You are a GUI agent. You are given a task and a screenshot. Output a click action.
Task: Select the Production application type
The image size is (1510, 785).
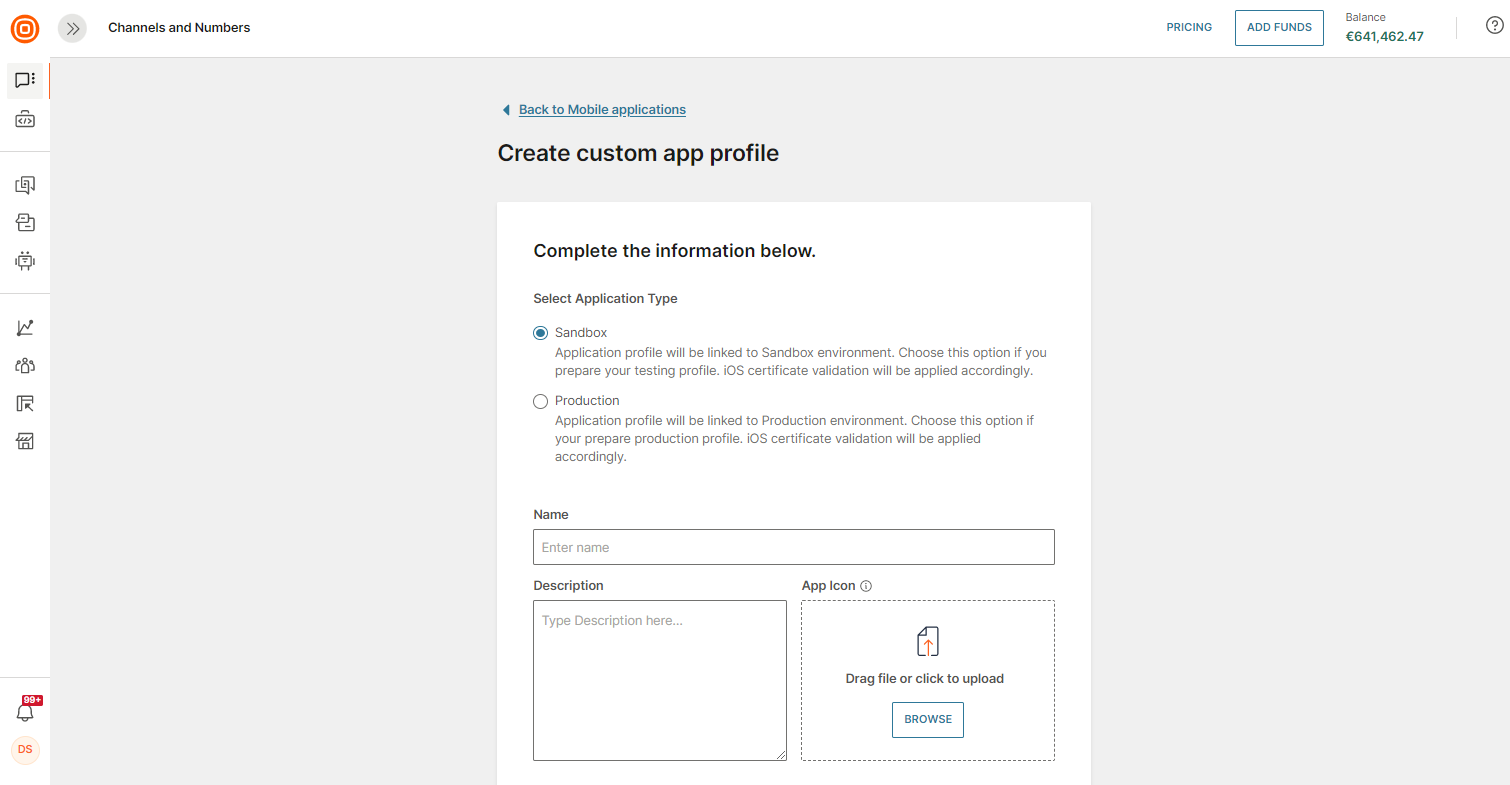541,401
